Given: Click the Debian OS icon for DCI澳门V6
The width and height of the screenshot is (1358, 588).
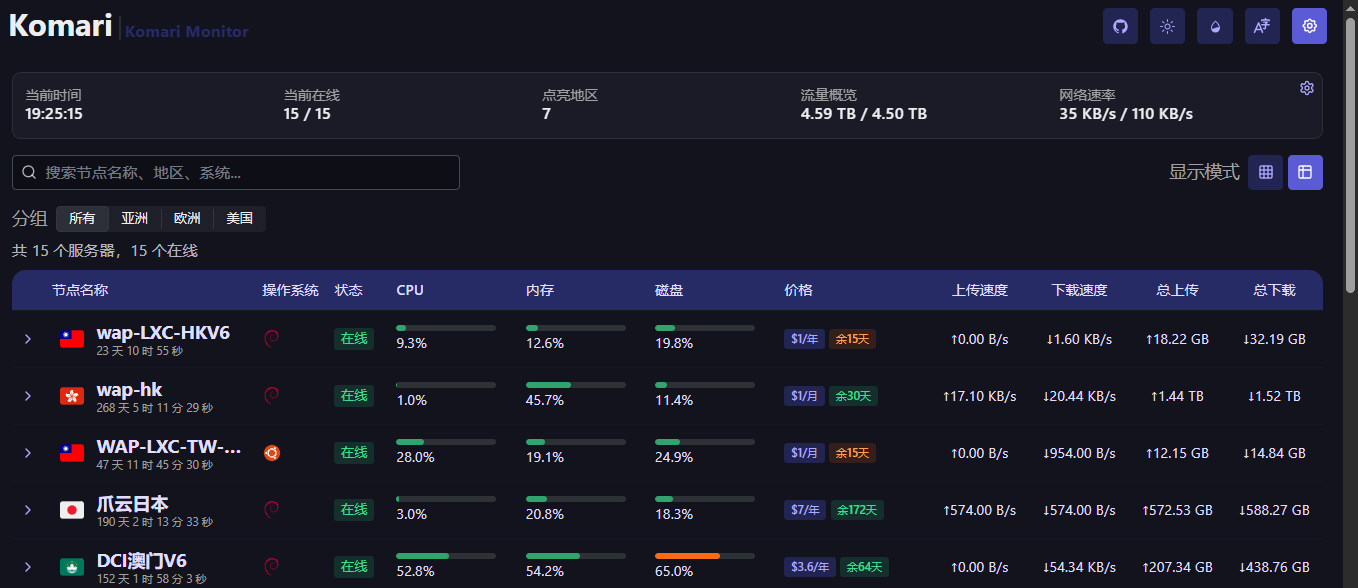Looking at the screenshot, I should click(271, 567).
